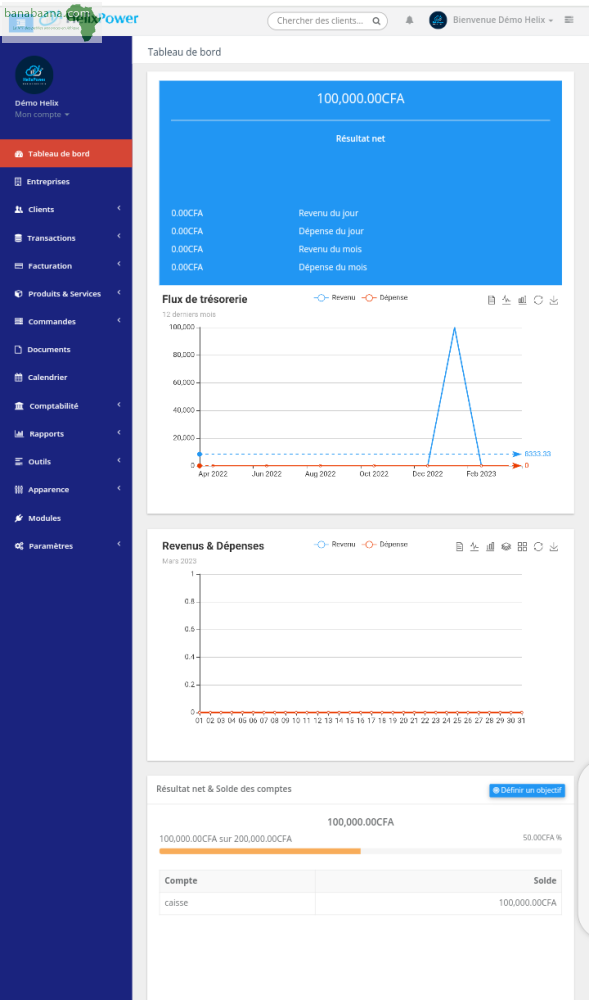Open Bienvenue Démo Helix user dropdown
Image resolution: width=589 pixels, height=1000 pixels.
coord(502,20)
